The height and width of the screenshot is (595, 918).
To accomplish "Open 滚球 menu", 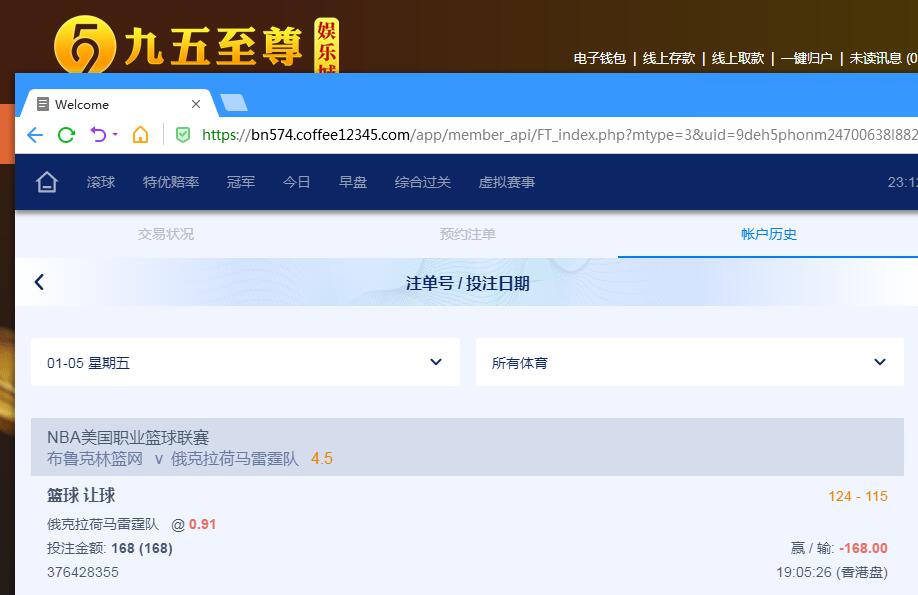I will 101,182.
